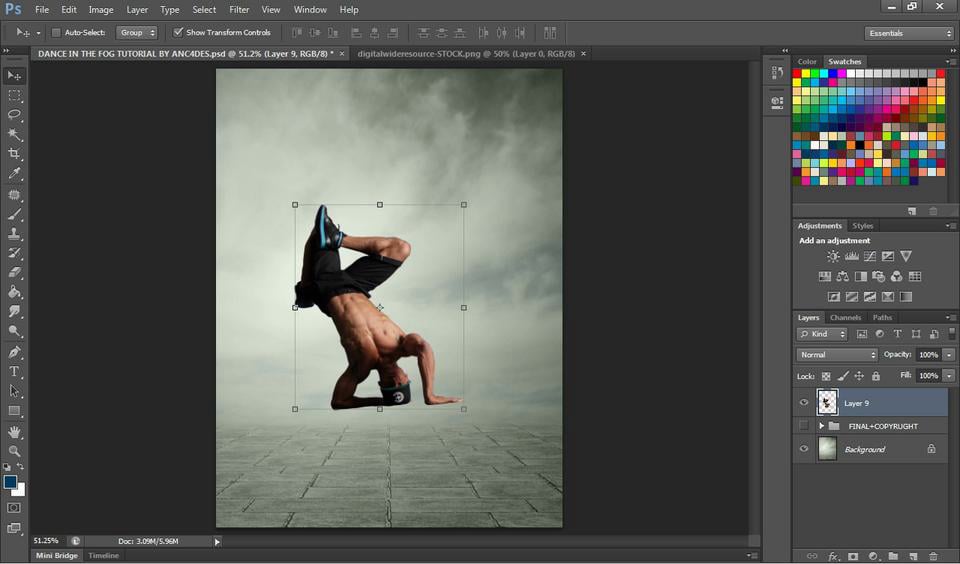
Task: Expand the FINAL+COPYRUGHT group
Action: [x=821, y=426]
